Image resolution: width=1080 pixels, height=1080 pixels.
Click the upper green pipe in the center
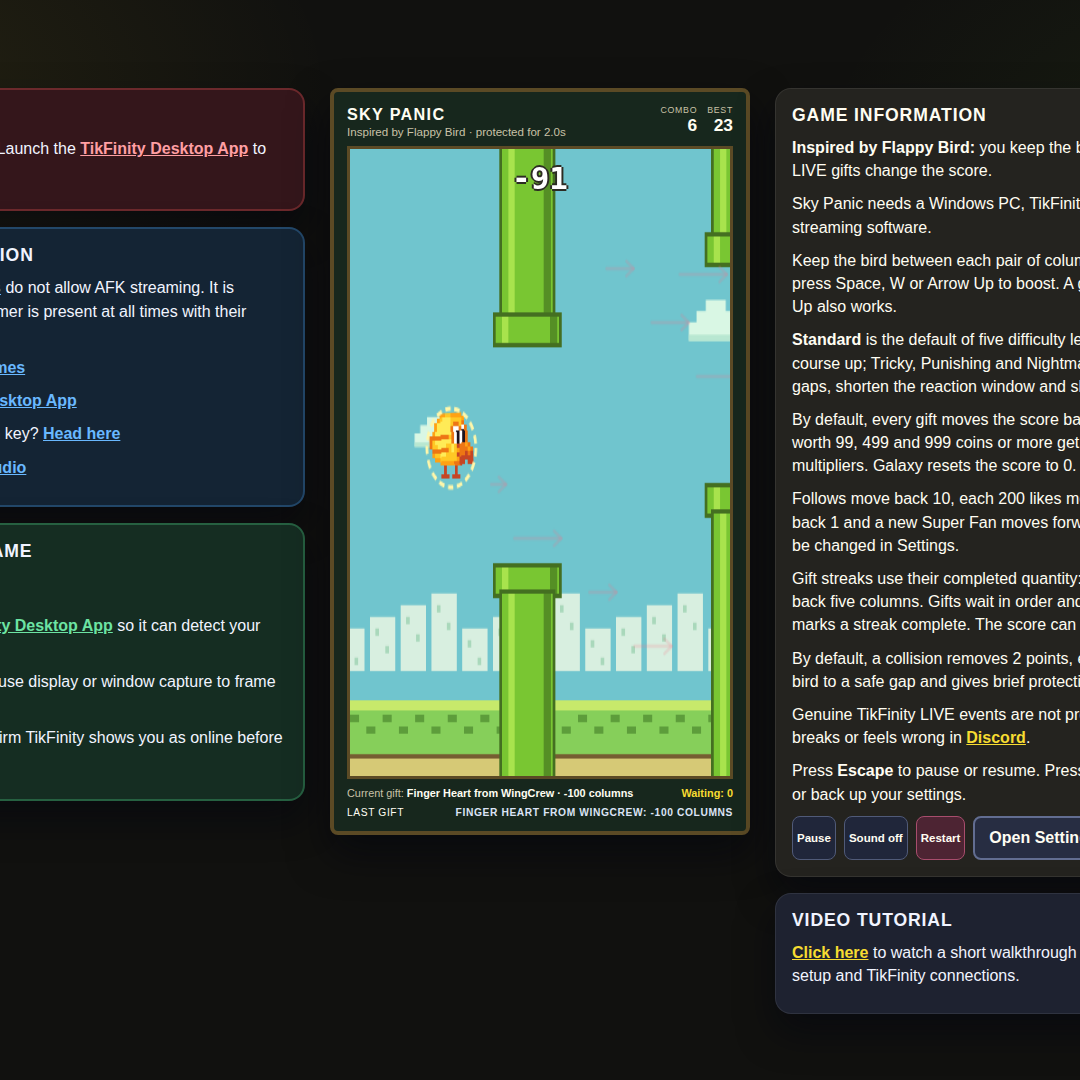point(527,248)
